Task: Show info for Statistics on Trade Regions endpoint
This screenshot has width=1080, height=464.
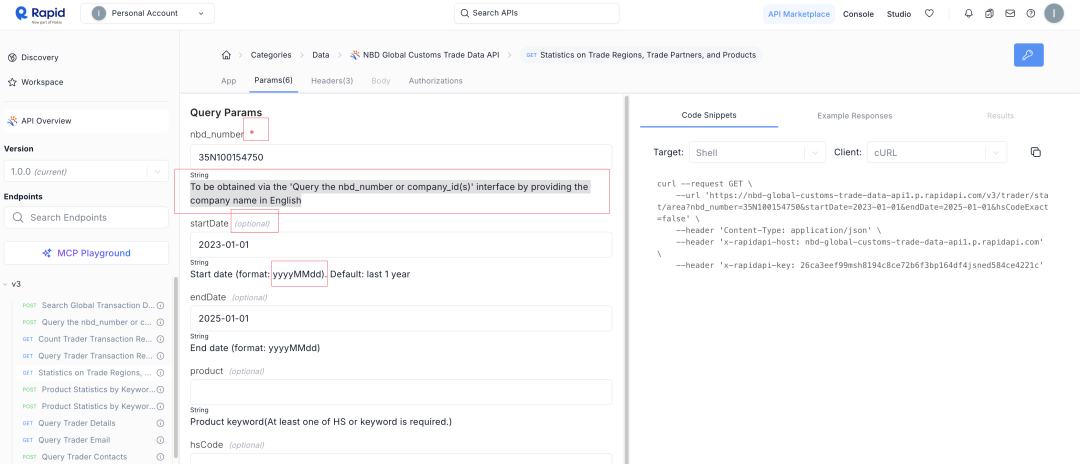Action: 160,372
